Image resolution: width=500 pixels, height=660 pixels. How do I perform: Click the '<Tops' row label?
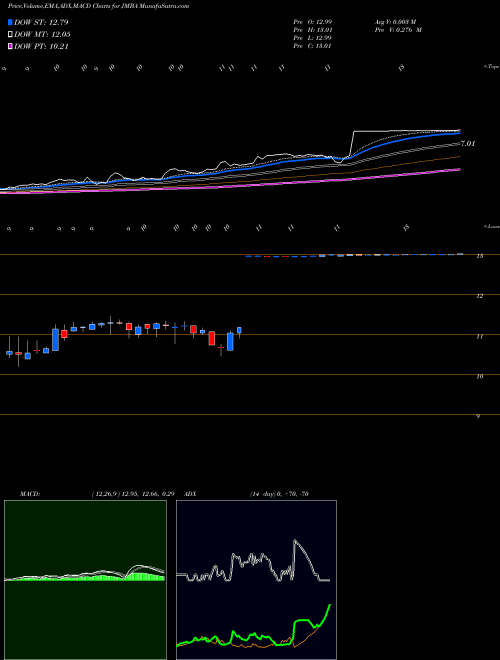click(x=491, y=67)
